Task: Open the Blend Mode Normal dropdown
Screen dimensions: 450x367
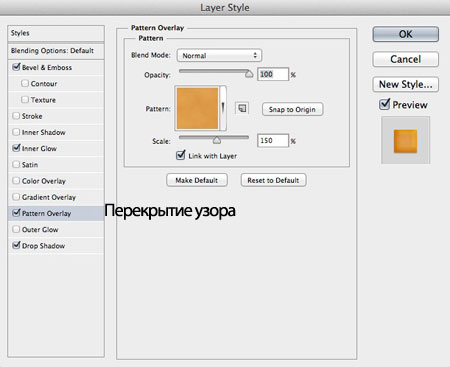Action: pos(219,55)
